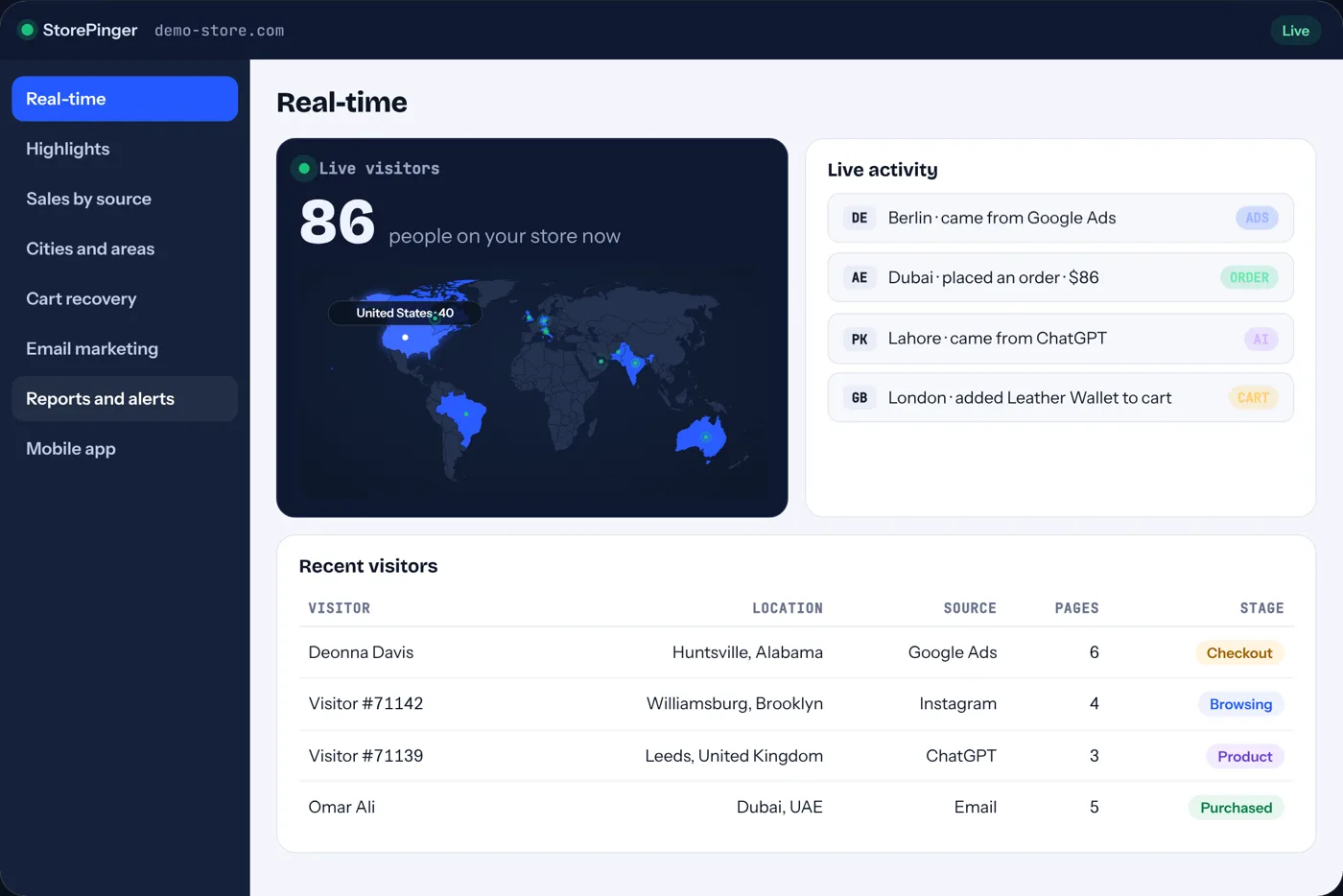1343x896 pixels.
Task: Click the Huntsville, Alabama location cell
Action: [x=747, y=652]
